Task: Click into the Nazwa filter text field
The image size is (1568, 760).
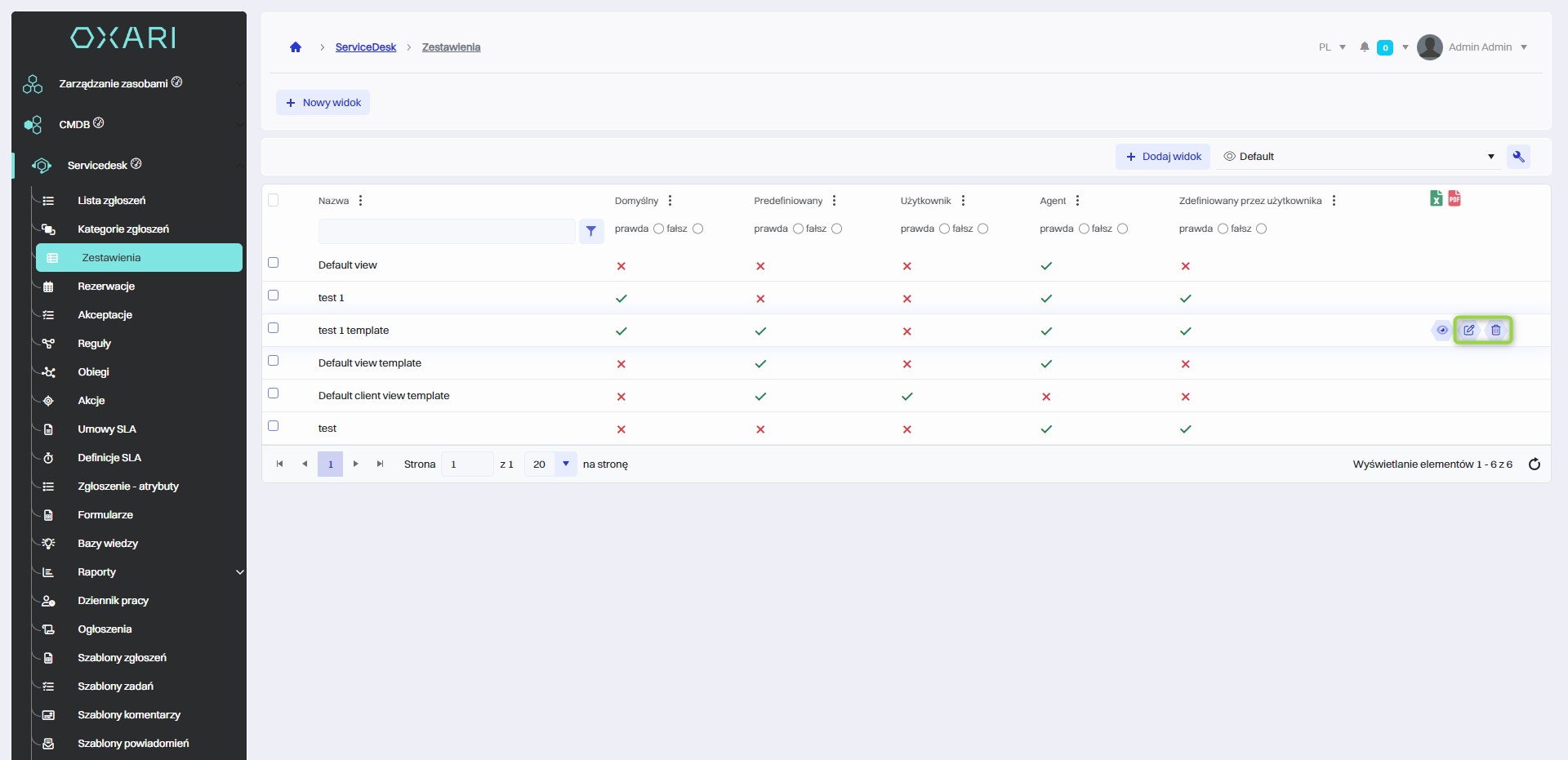Action: pyautogui.click(x=447, y=232)
